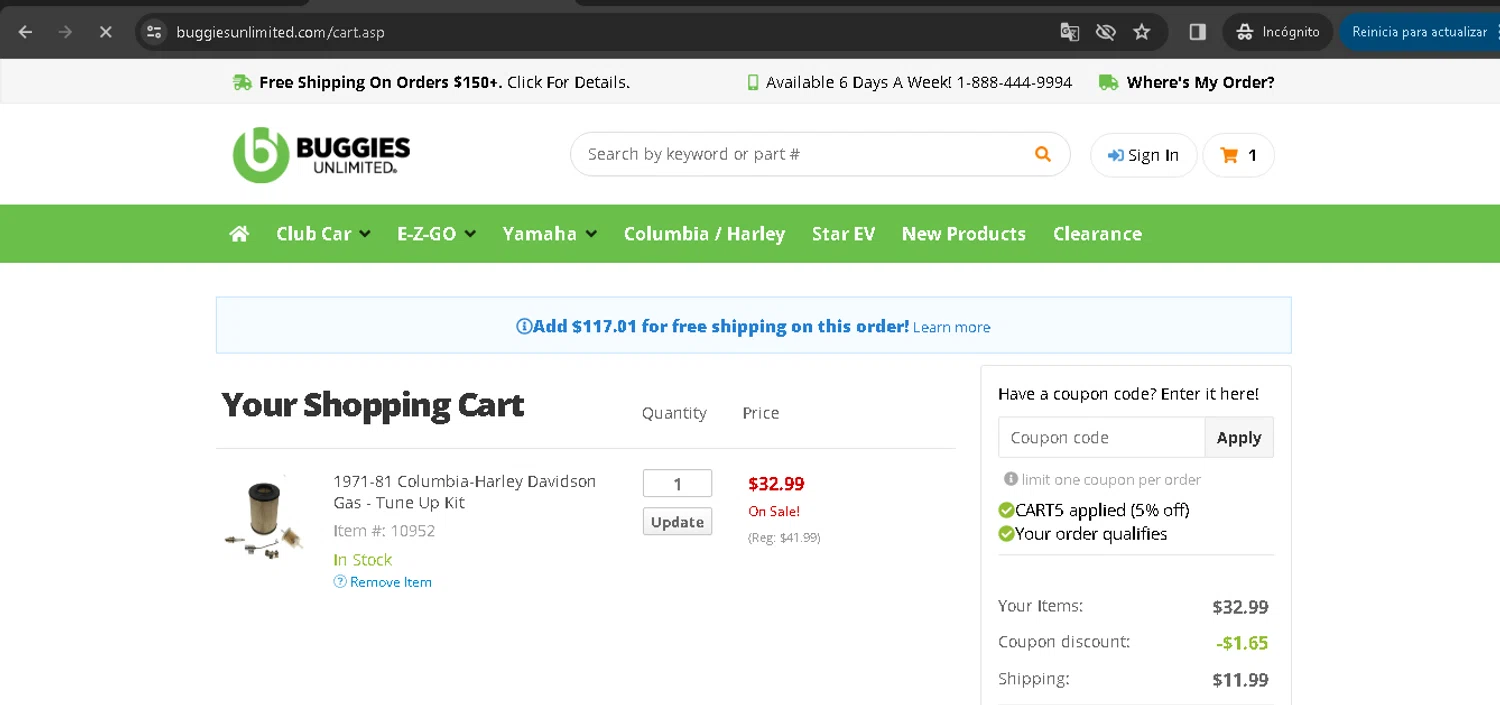Open Where's My Order? link

(x=1200, y=82)
